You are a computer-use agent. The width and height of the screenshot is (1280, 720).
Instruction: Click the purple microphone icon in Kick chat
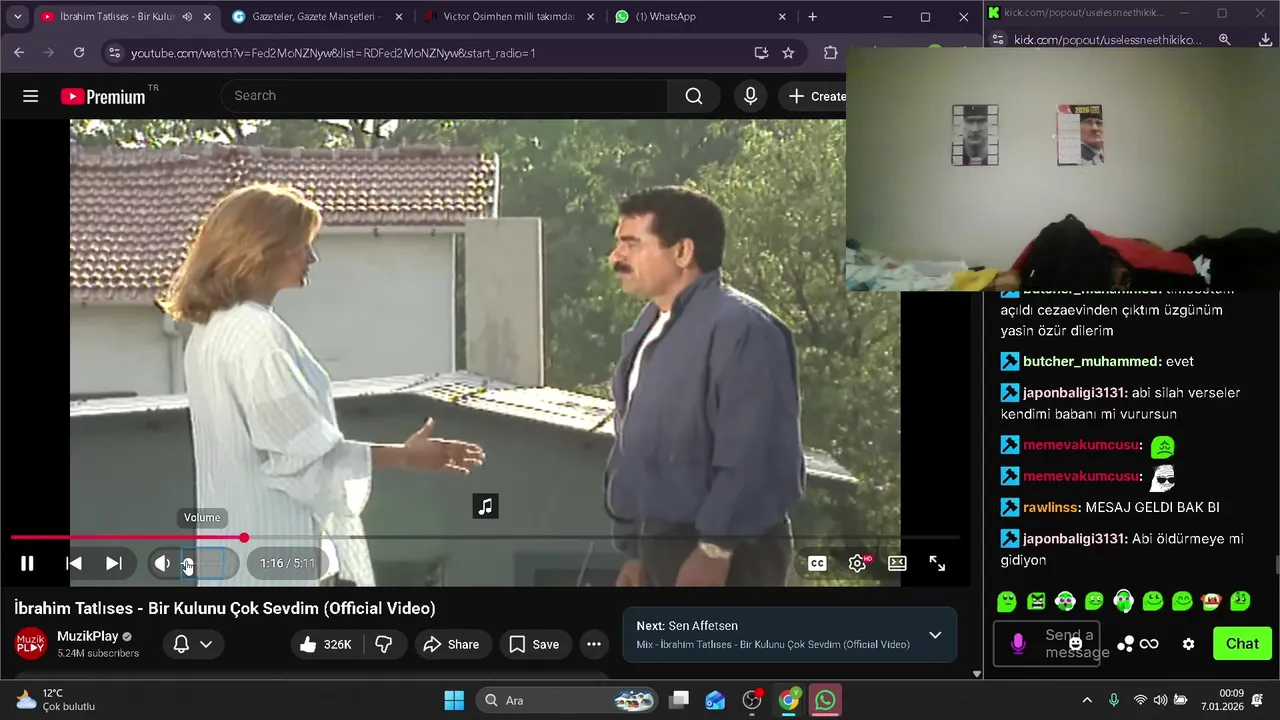point(1018,644)
